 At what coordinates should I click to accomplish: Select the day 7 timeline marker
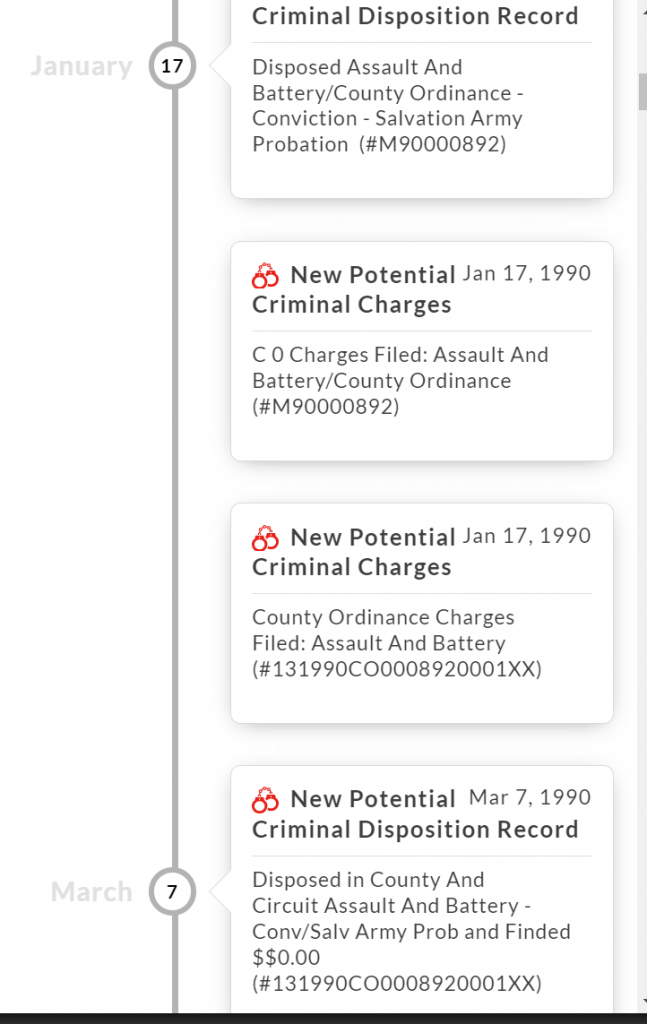tap(172, 892)
